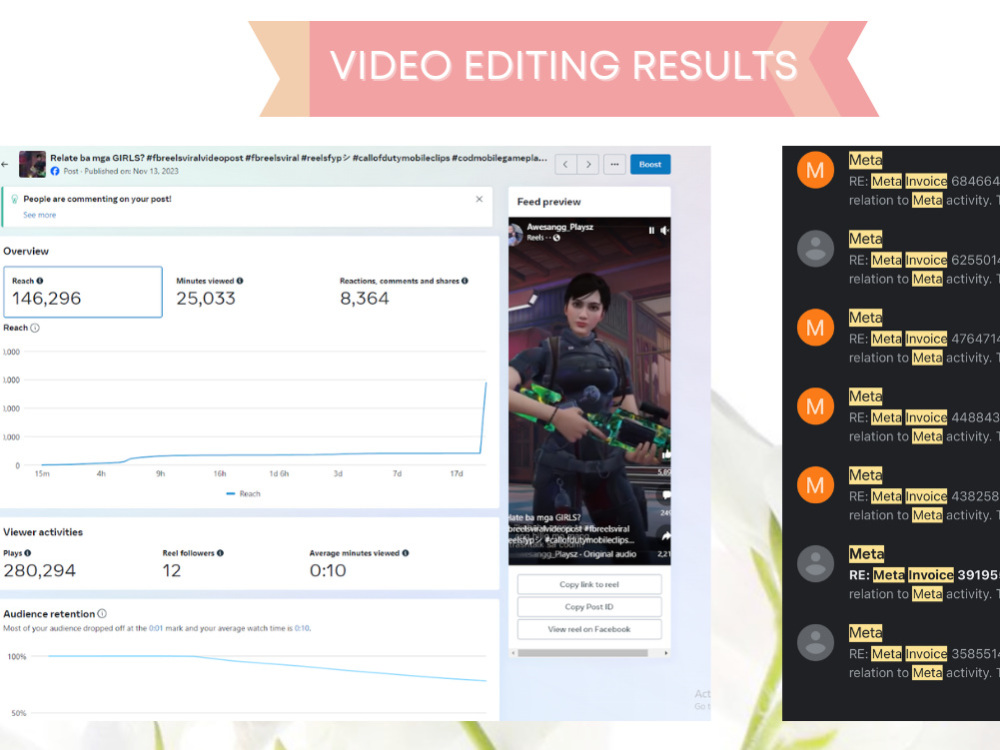Open the post thumbnail image
The height and width of the screenshot is (750, 1000).
tap(33, 164)
